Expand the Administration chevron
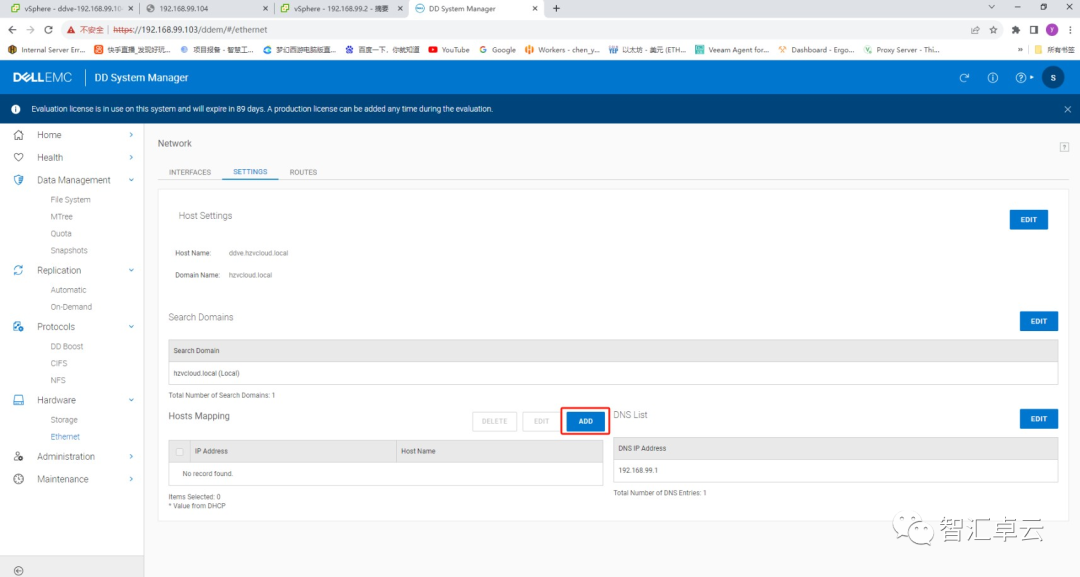 click(x=131, y=457)
